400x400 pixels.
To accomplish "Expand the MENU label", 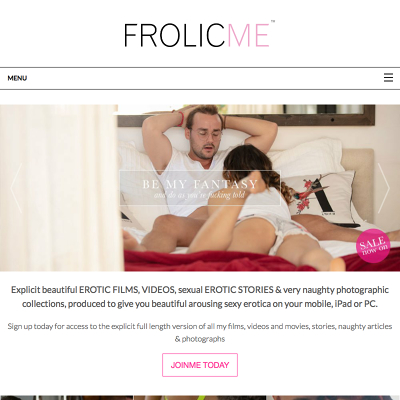I will click(x=17, y=78).
